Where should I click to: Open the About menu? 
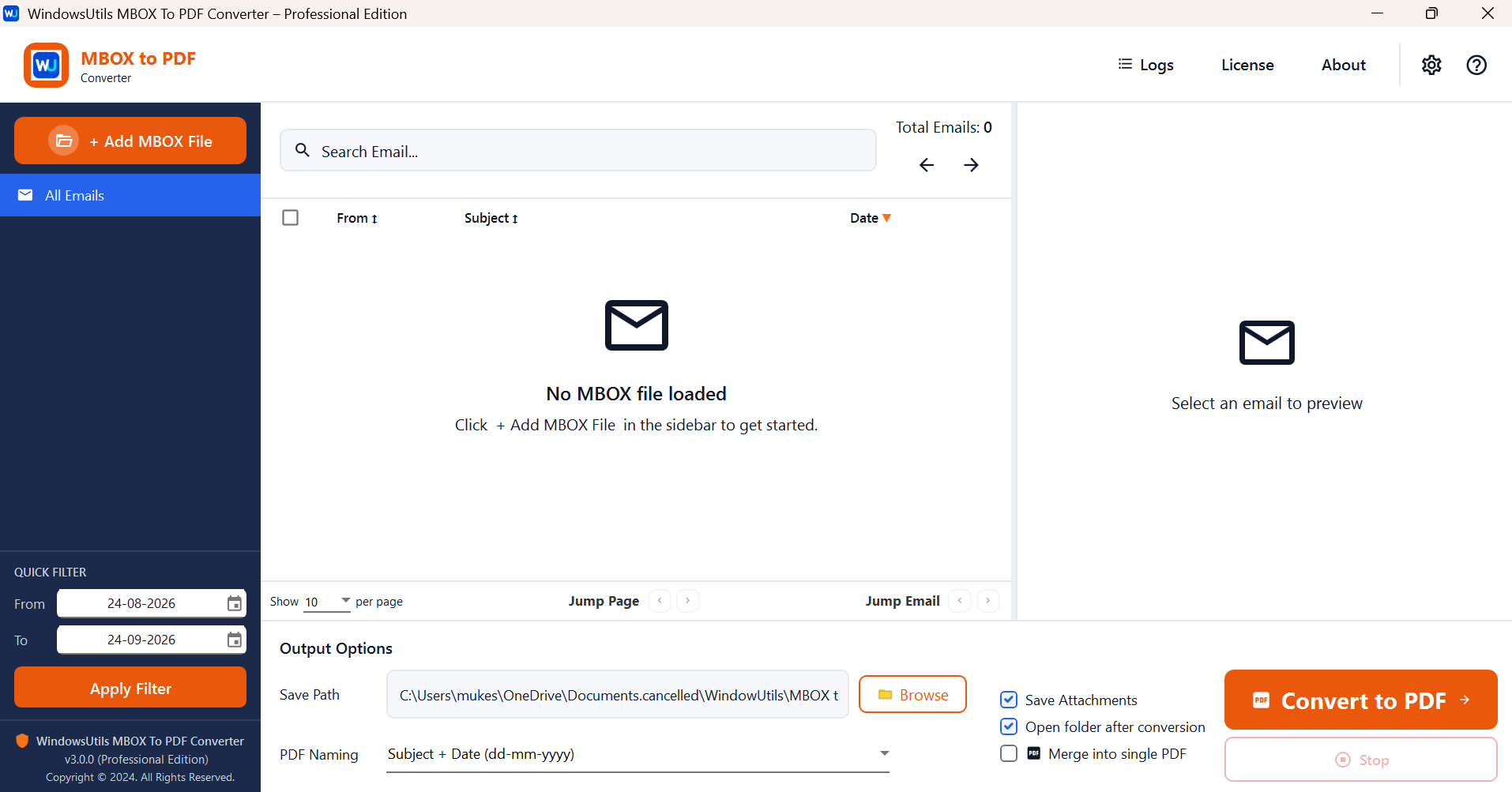[x=1343, y=65]
